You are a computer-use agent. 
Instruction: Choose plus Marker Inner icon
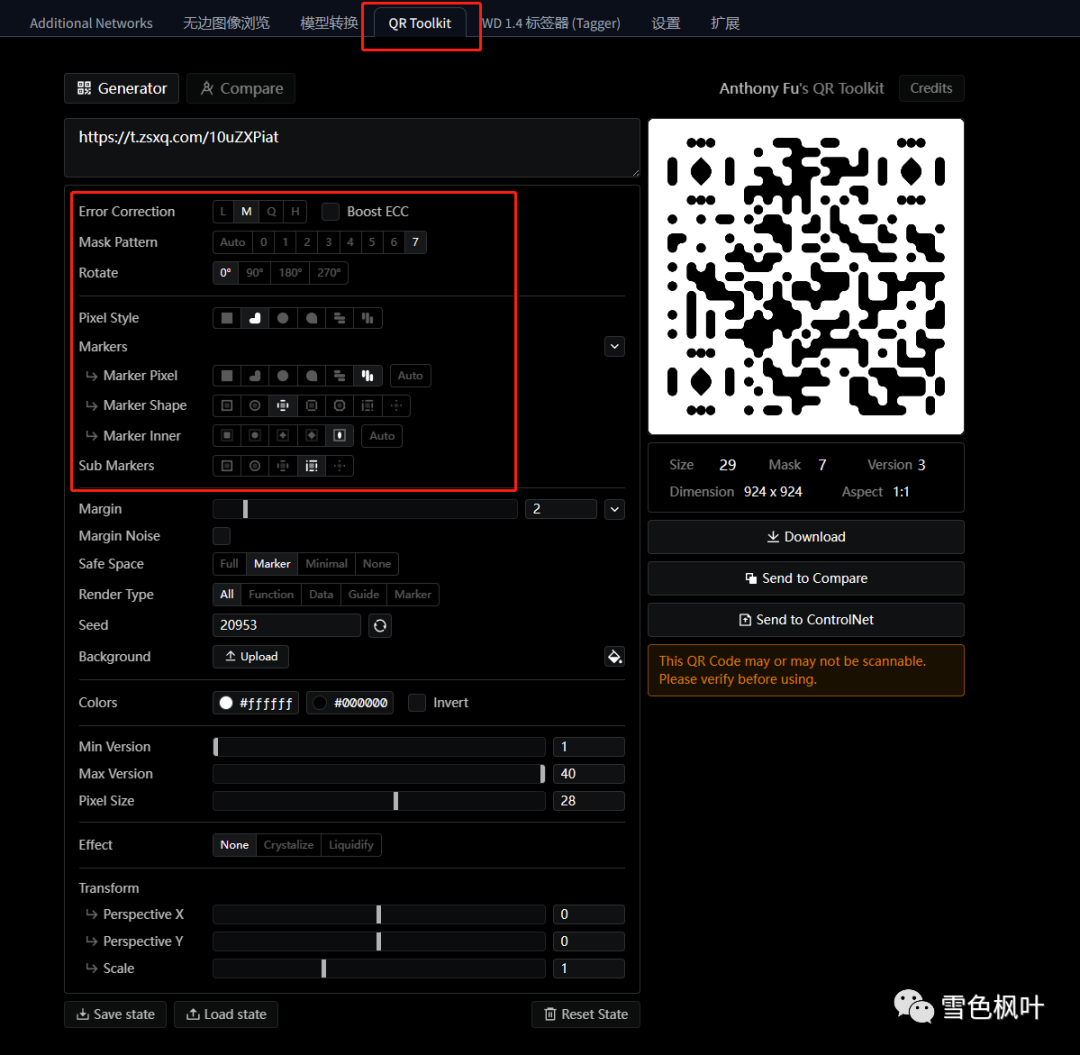pyautogui.click(x=283, y=436)
